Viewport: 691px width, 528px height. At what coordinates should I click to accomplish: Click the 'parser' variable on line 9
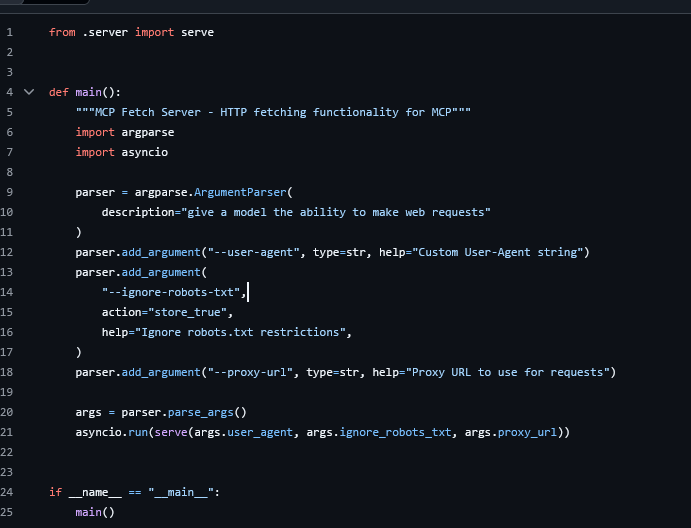coord(95,192)
